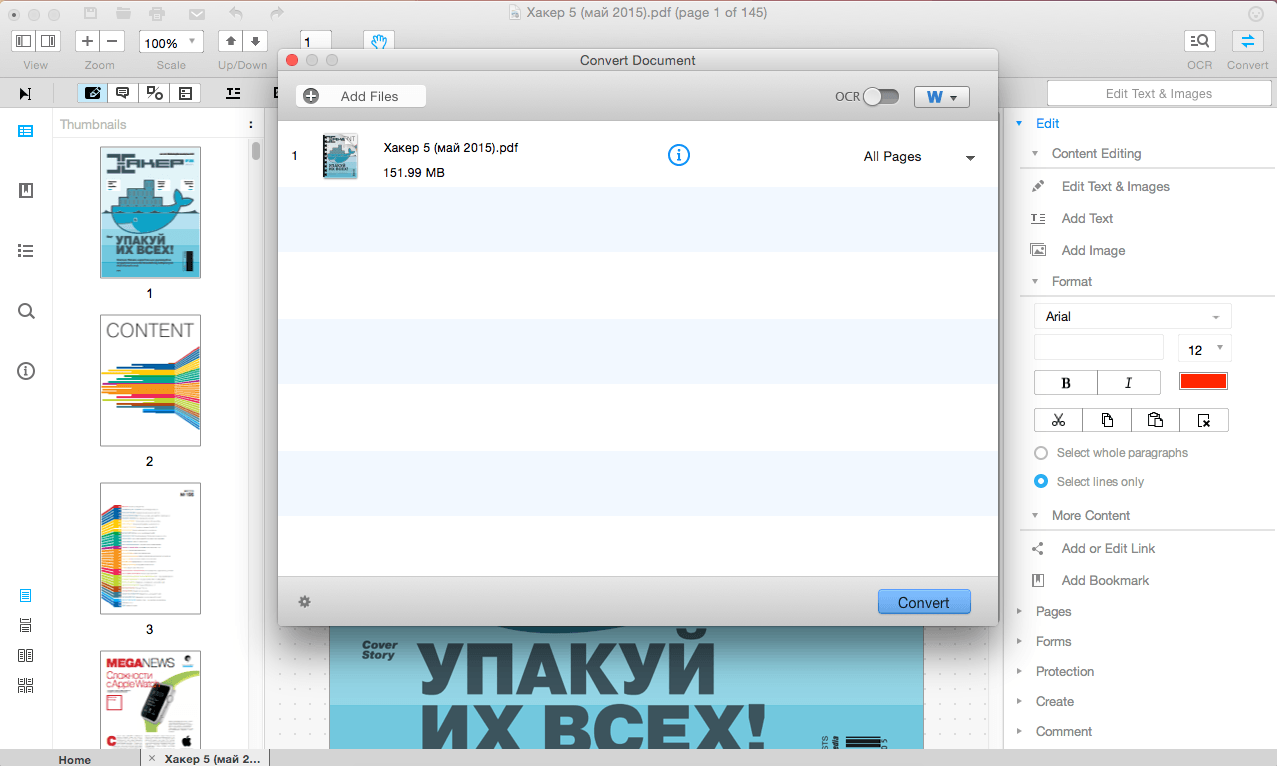
Task: Open conversion settings gear icon
Action: click(305, 601)
